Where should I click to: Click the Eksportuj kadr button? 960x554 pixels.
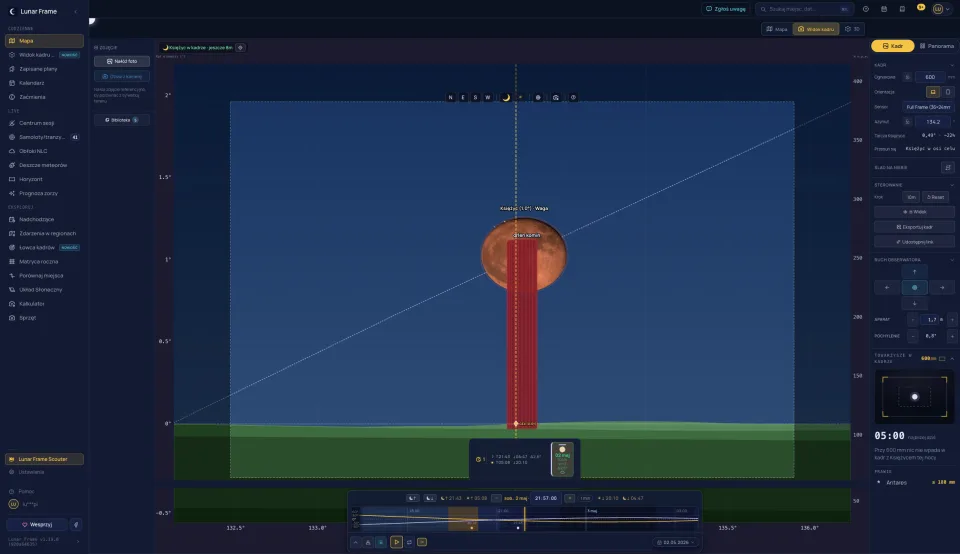point(915,227)
